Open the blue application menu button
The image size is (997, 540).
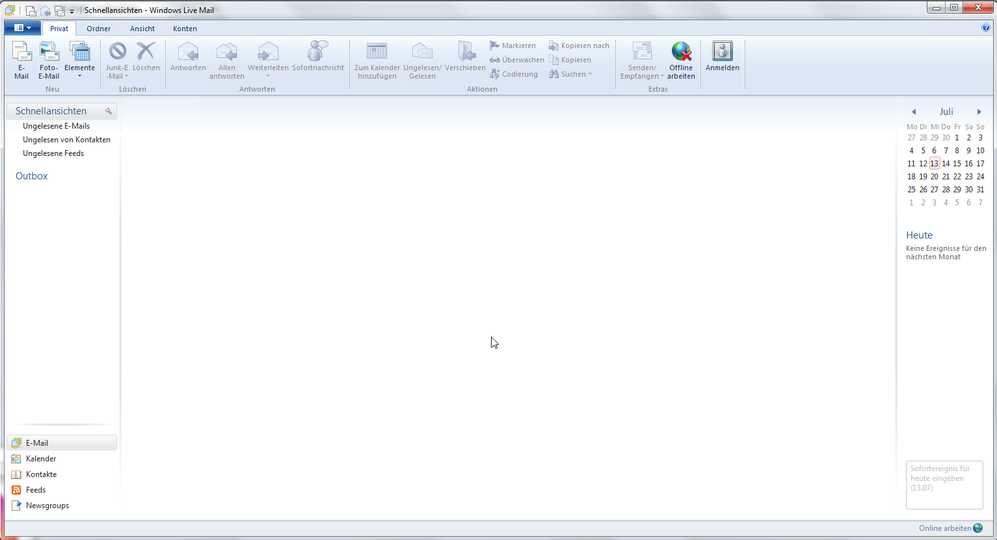point(22,28)
